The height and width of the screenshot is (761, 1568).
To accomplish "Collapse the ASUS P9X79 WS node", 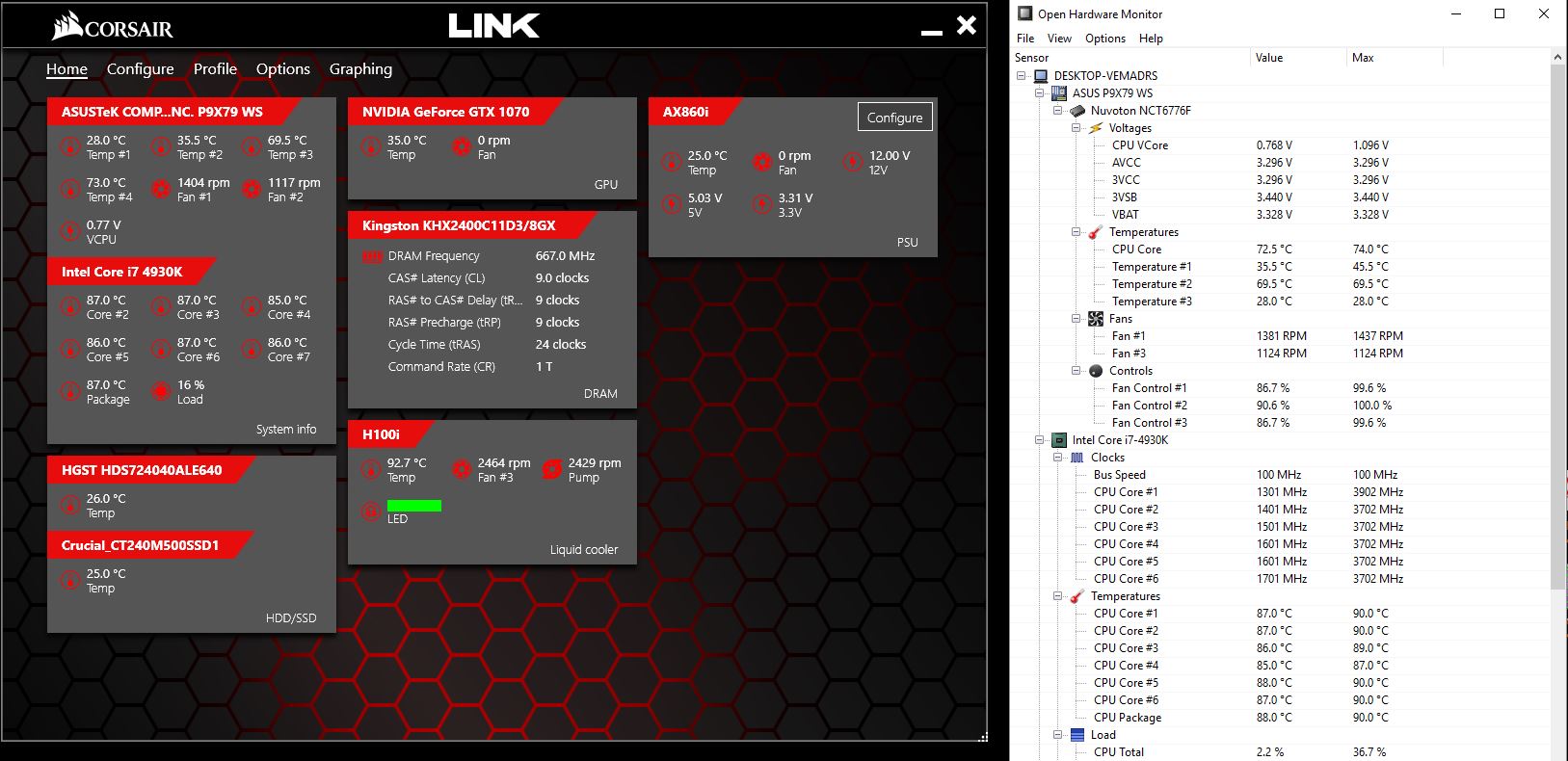I will tap(1040, 92).
